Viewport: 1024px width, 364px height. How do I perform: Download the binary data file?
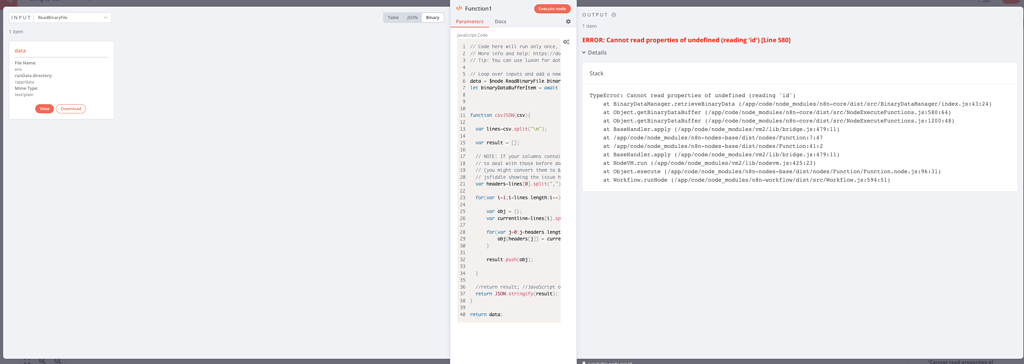click(71, 108)
